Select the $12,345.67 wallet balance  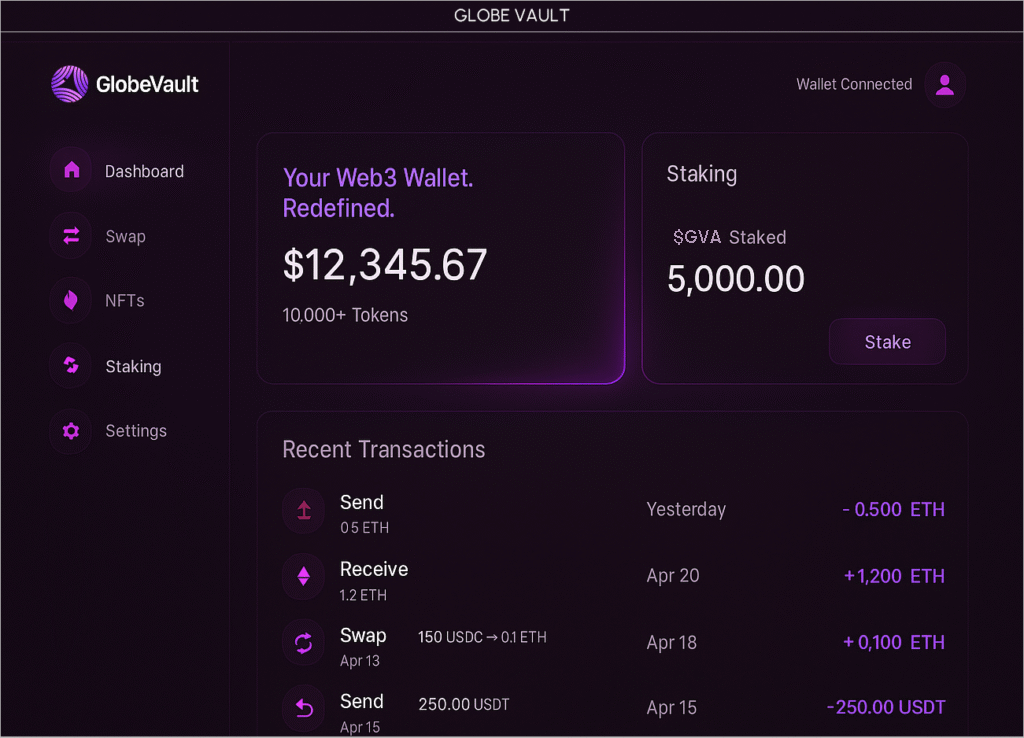click(x=385, y=265)
